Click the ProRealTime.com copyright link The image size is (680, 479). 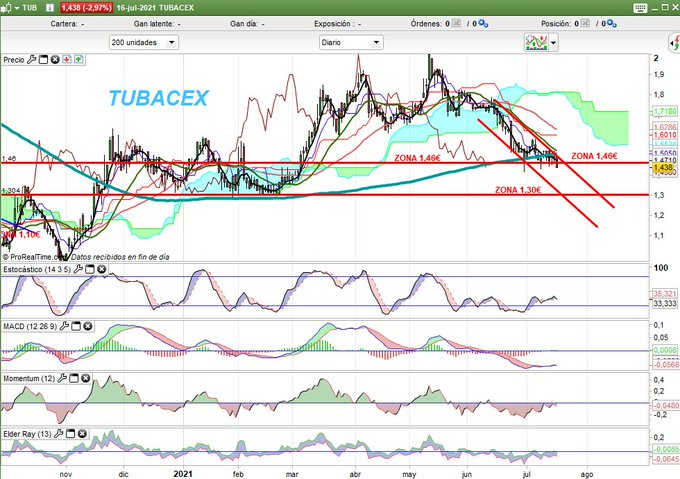pyautogui.click(x=36, y=257)
